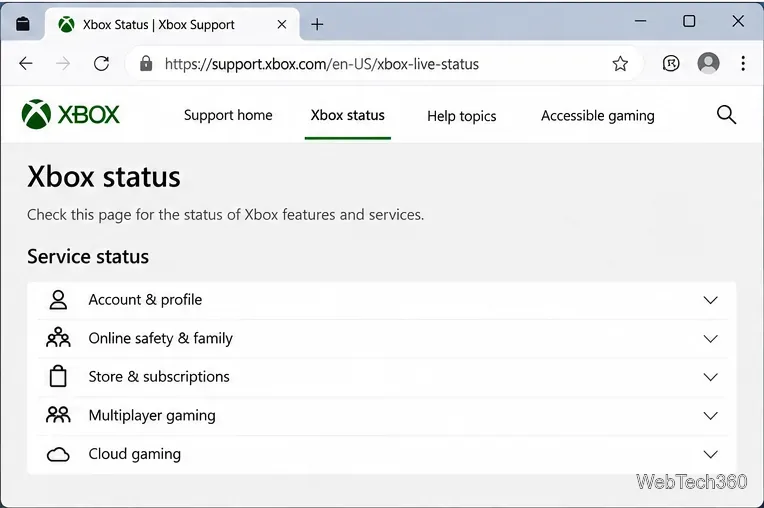Viewport: 764px width, 508px height.
Task: Click the family group icon for Online safety
Action: tap(58, 338)
